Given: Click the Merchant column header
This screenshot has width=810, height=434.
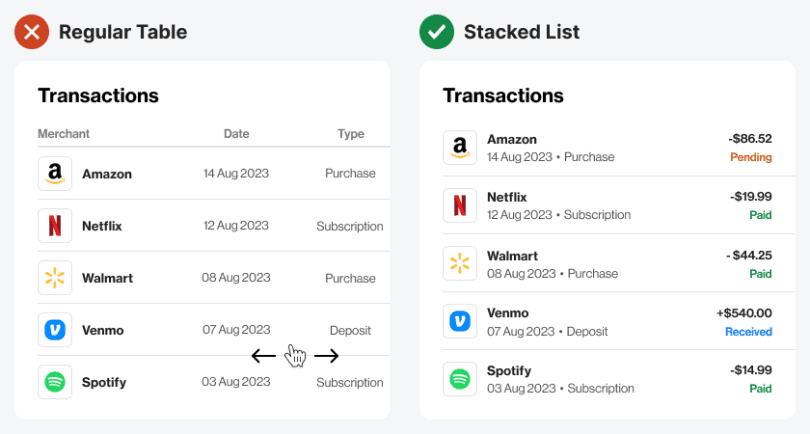Looking at the screenshot, I should (x=64, y=134).
